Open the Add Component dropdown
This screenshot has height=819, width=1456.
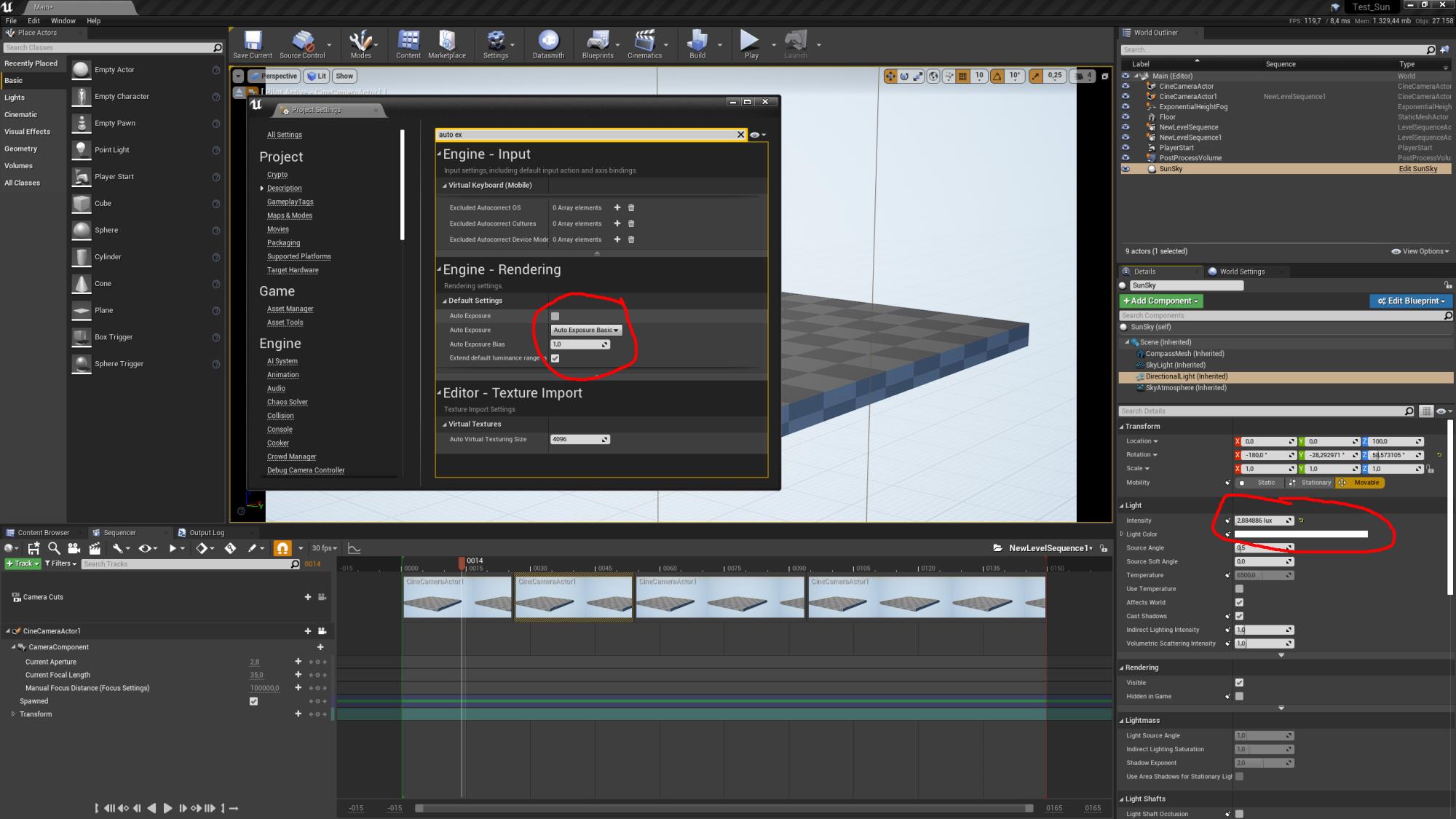click(1161, 301)
